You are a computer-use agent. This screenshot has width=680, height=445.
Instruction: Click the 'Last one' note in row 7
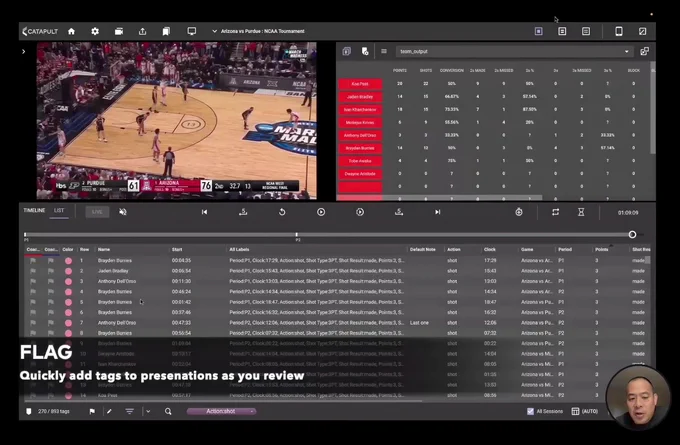pyautogui.click(x=419, y=323)
